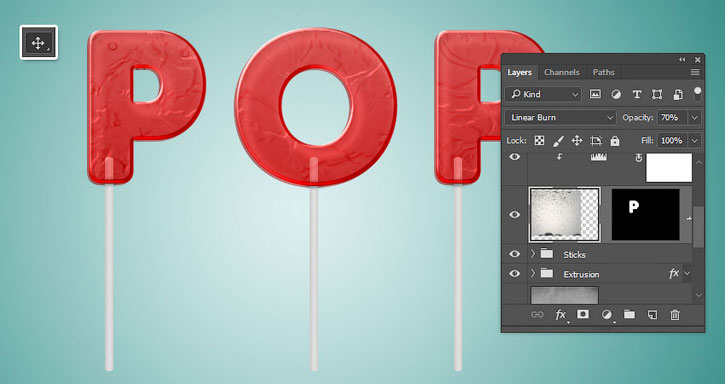Open the Kind filter dropdown
Screen dimensions: 725x384
(543, 94)
